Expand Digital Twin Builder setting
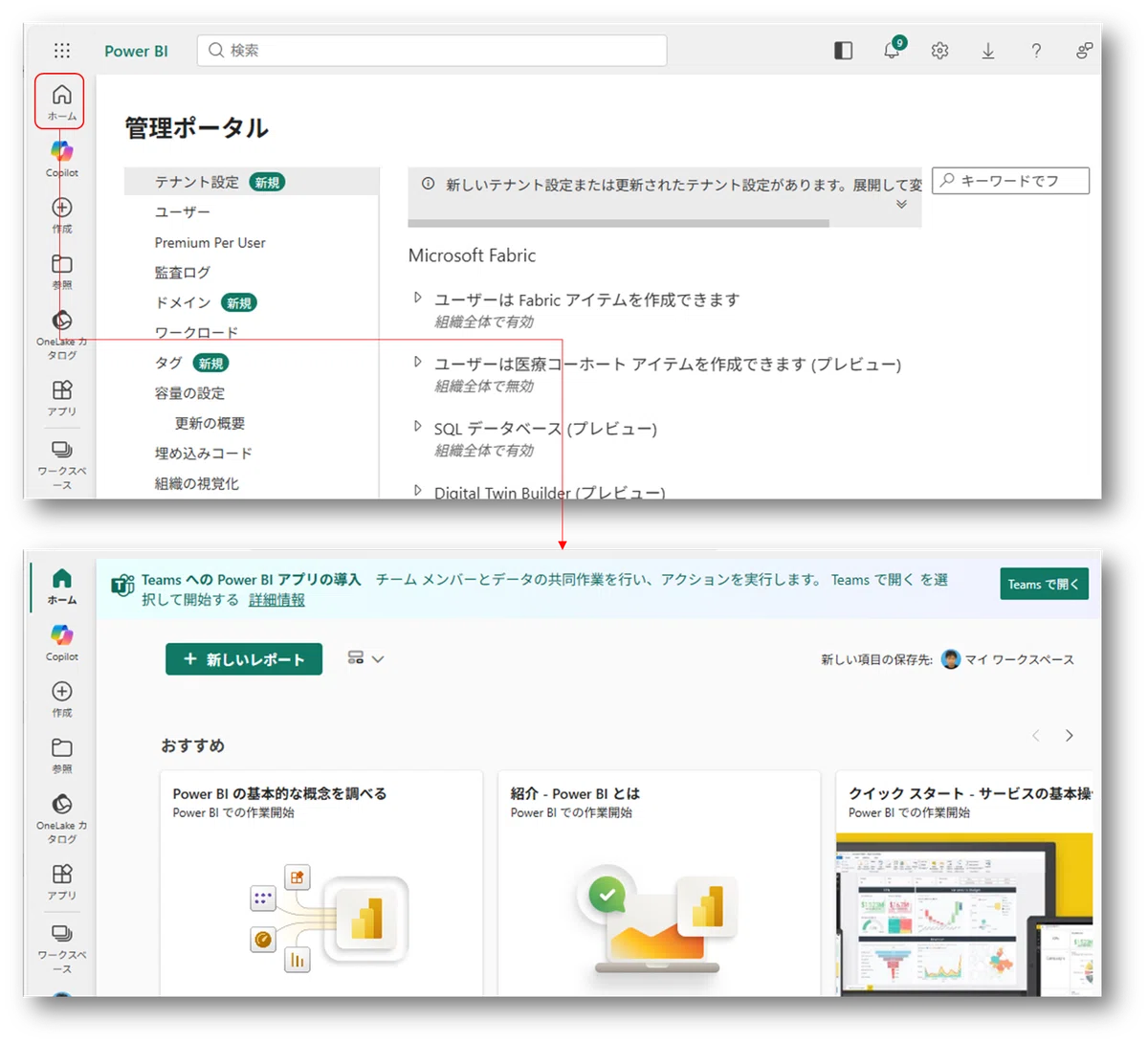 pyautogui.click(x=417, y=490)
